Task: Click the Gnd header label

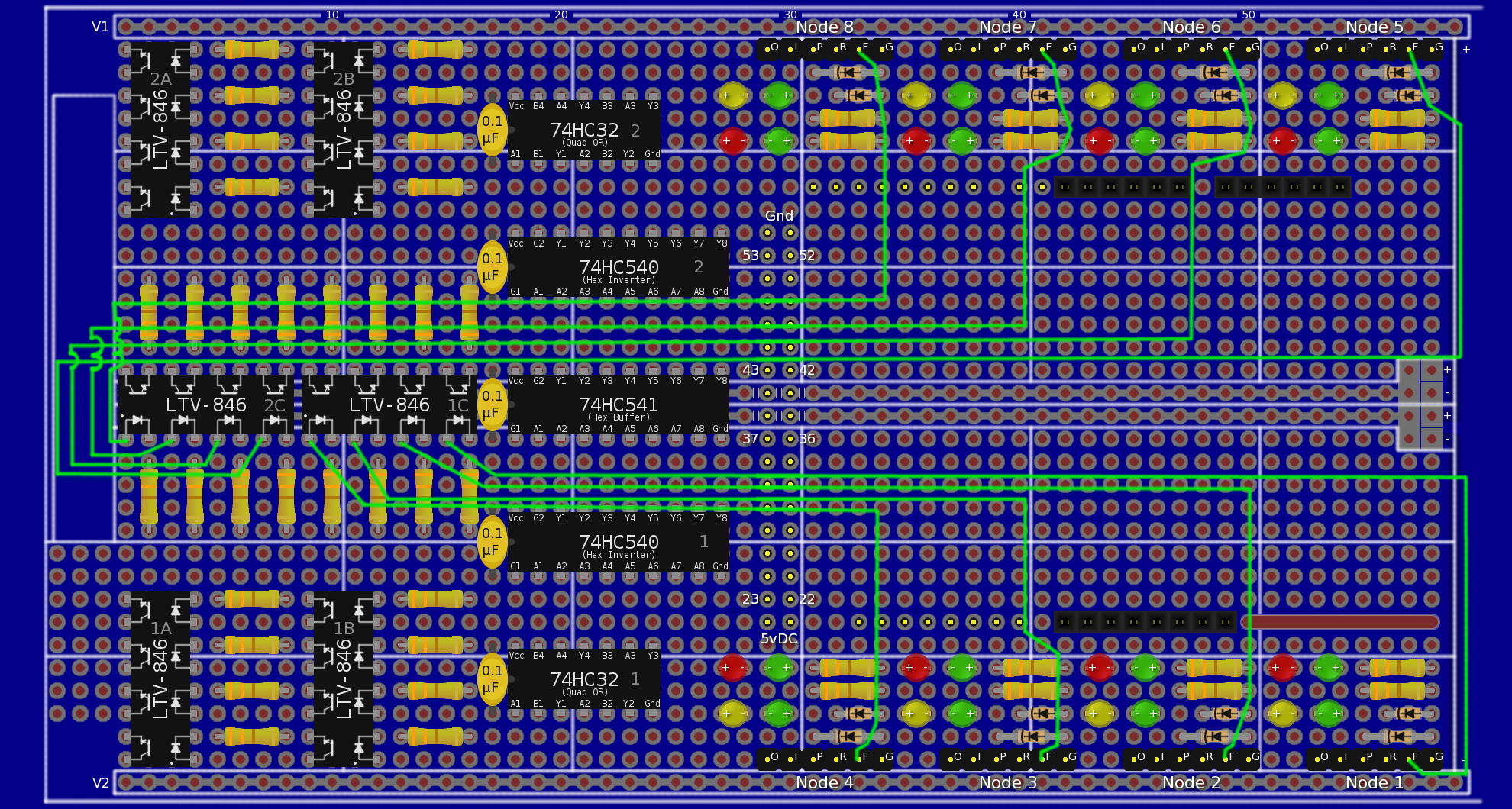Action: [x=779, y=216]
